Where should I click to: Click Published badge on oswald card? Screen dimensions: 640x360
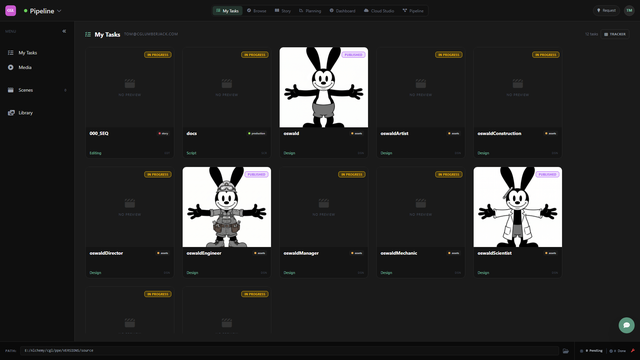tap(353, 55)
